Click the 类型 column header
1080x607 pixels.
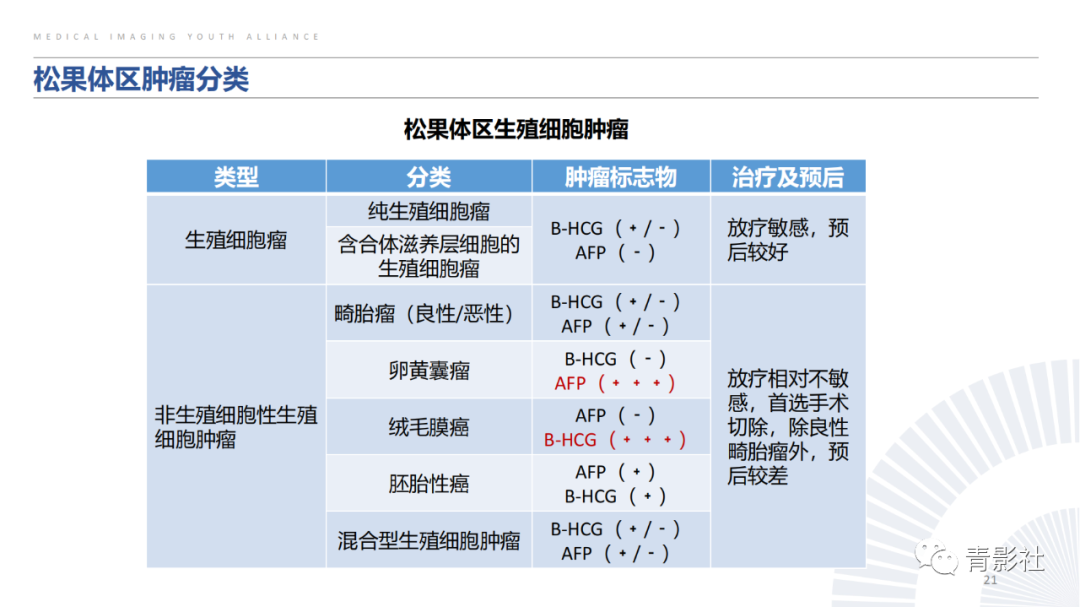tap(236, 177)
